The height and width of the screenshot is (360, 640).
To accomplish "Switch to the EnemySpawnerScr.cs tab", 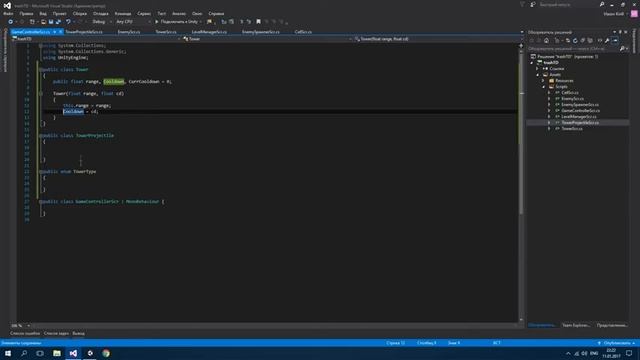I will click(260, 32).
